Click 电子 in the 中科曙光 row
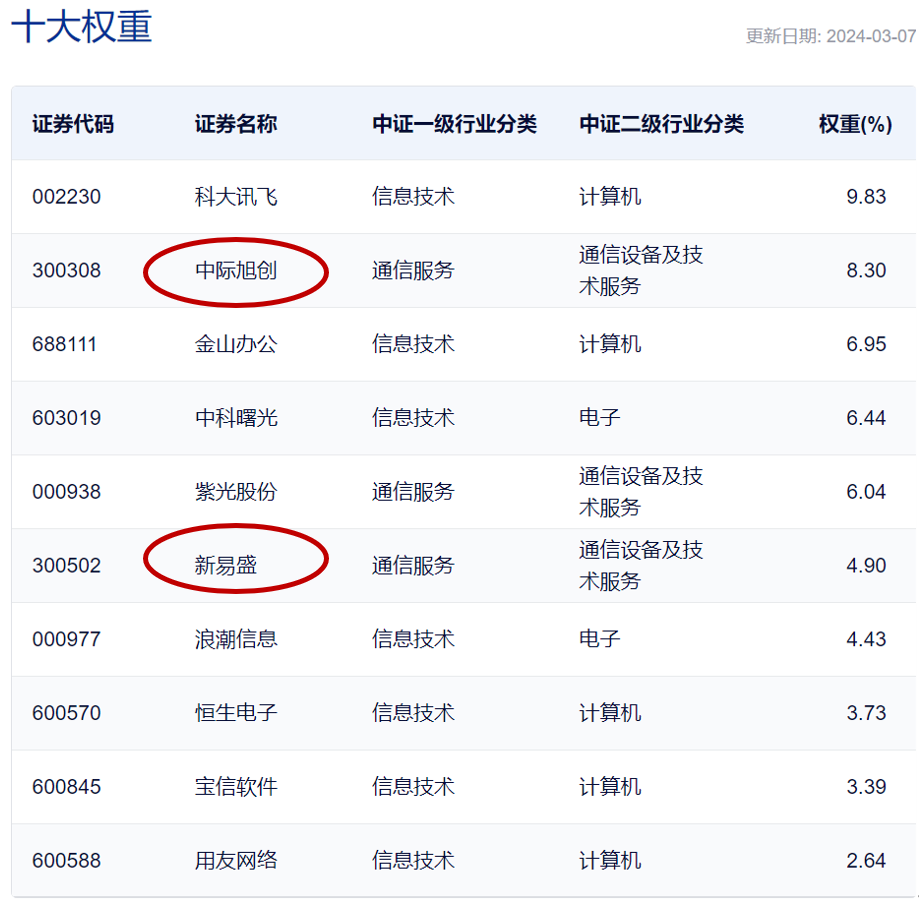 pyautogui.click(x=599, y=418)
